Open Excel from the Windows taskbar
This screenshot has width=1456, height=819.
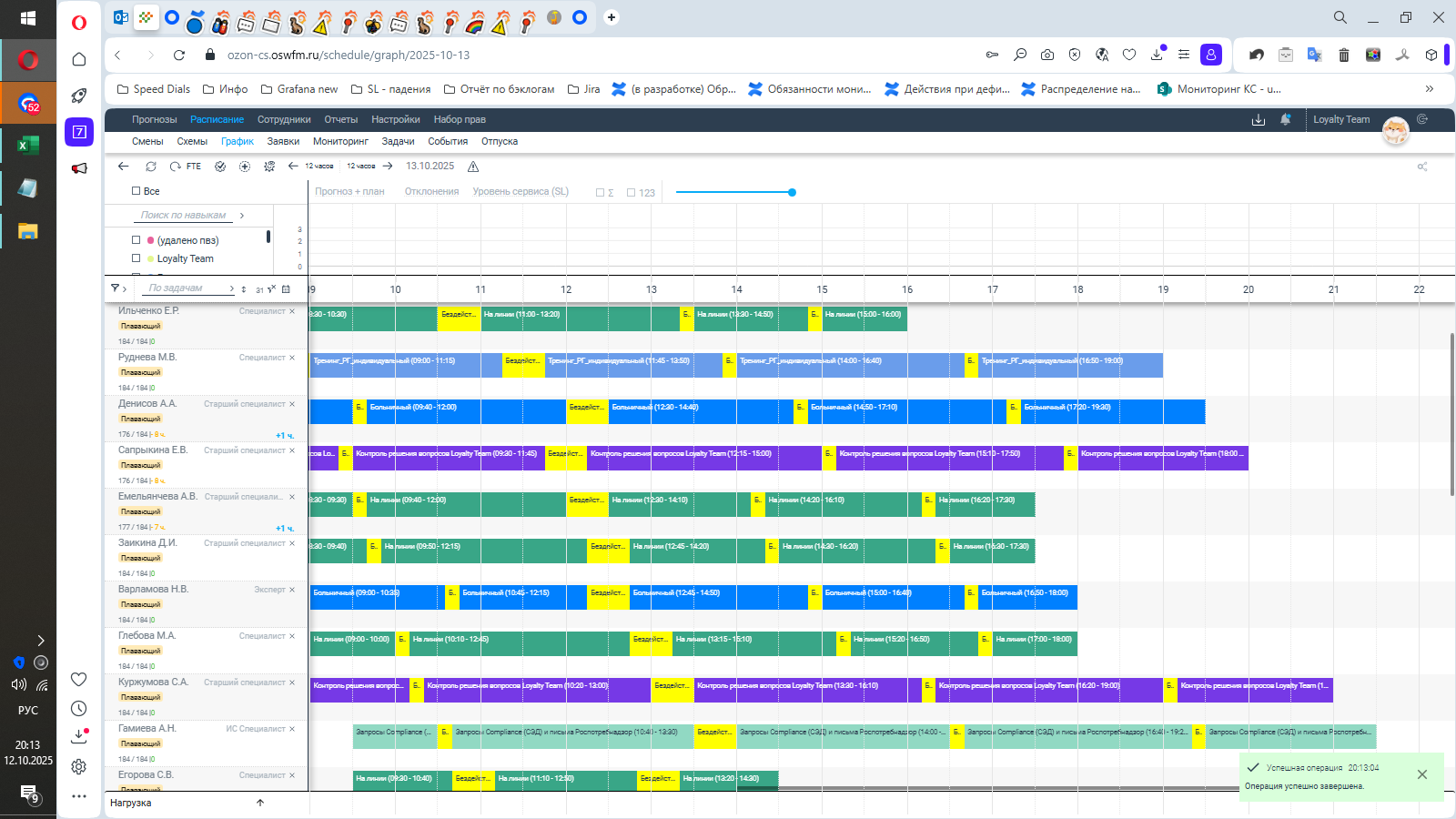point(28,145)
